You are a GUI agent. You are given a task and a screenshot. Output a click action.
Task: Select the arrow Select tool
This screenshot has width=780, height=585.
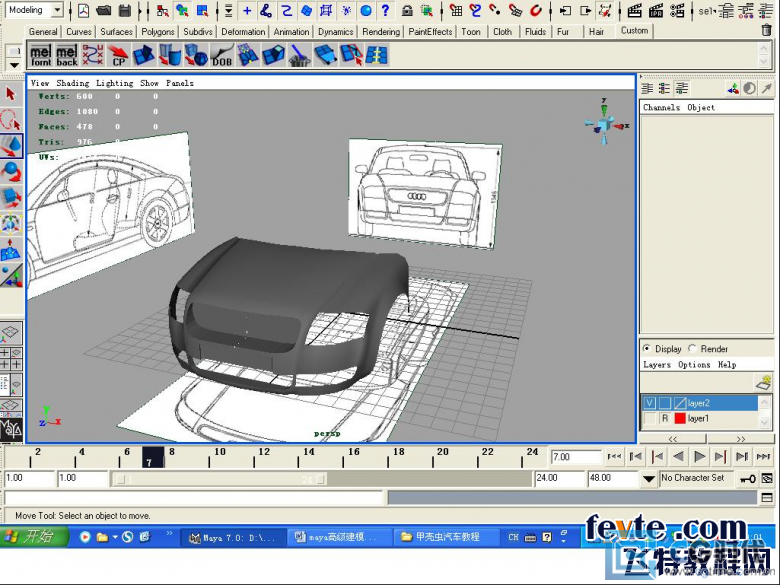(x=11, y=95)
